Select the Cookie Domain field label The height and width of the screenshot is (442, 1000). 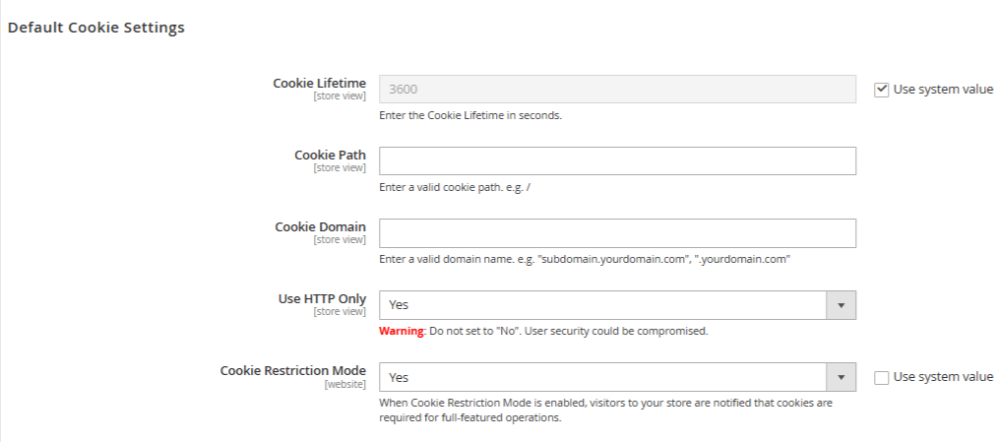point(320,227)
